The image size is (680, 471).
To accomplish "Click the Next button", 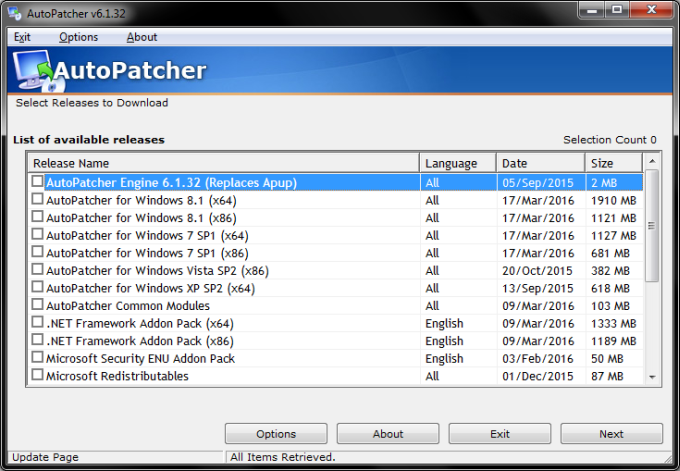I will tap(611, 434).
